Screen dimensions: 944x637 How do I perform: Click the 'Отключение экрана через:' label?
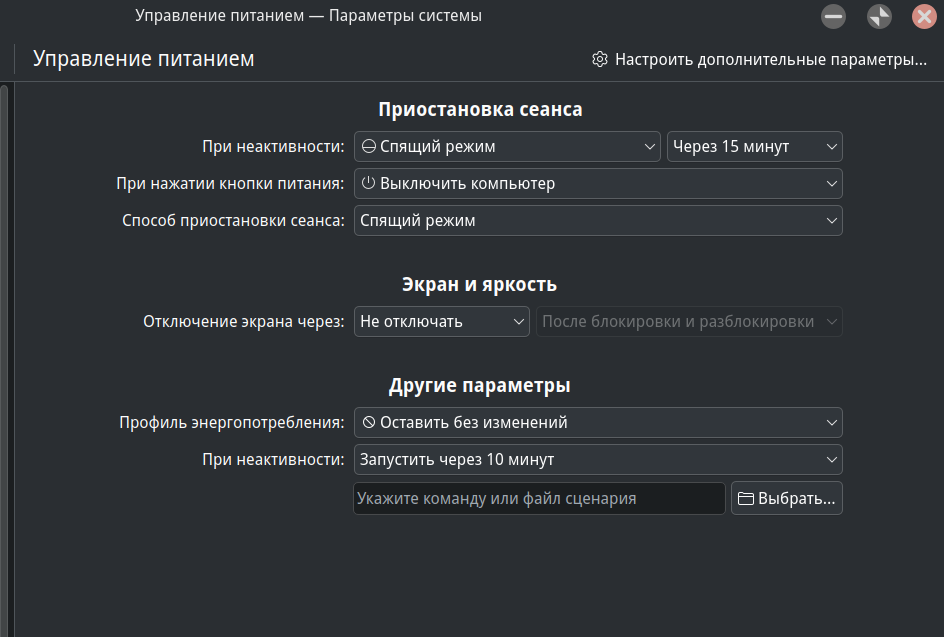(244, 322)
